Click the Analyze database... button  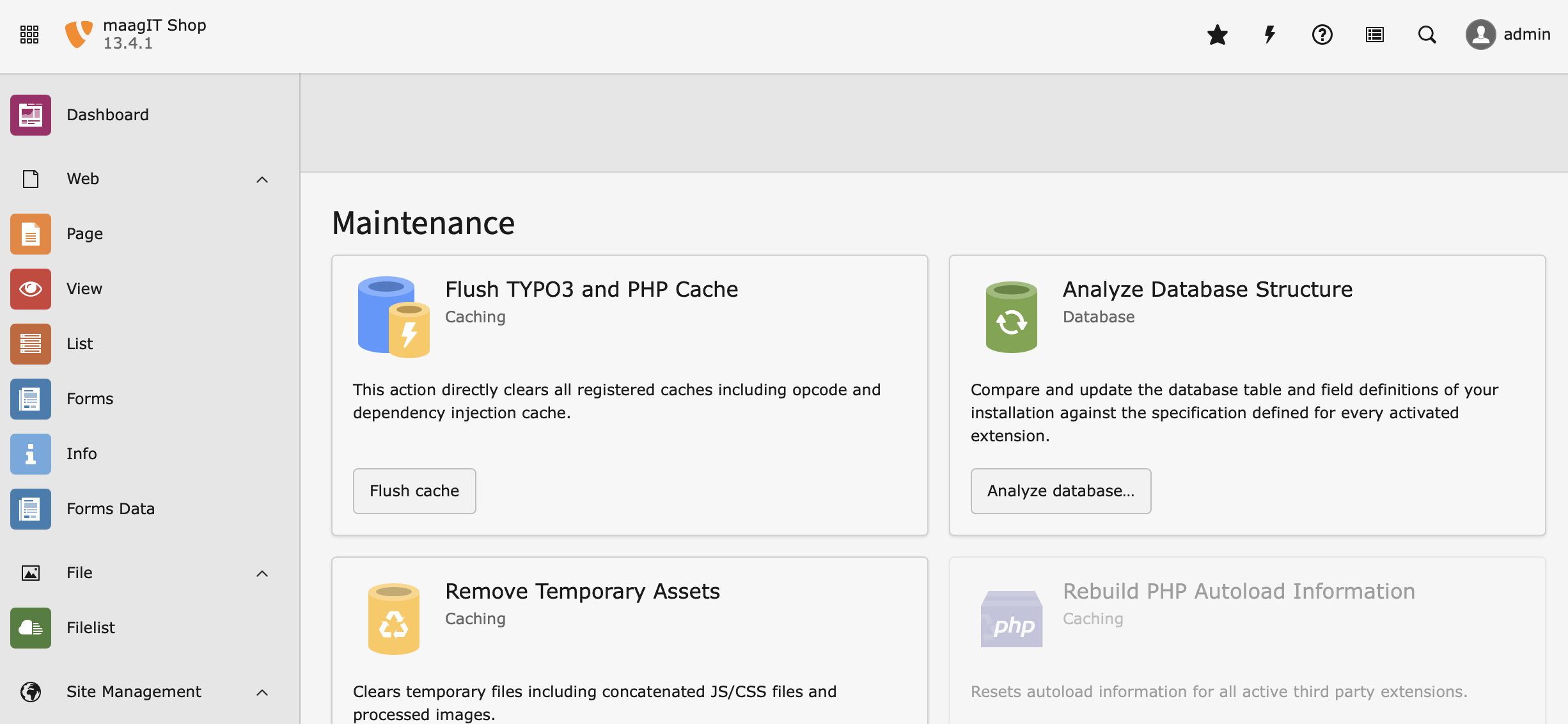pyautogui.click(x=1061, y=491)
